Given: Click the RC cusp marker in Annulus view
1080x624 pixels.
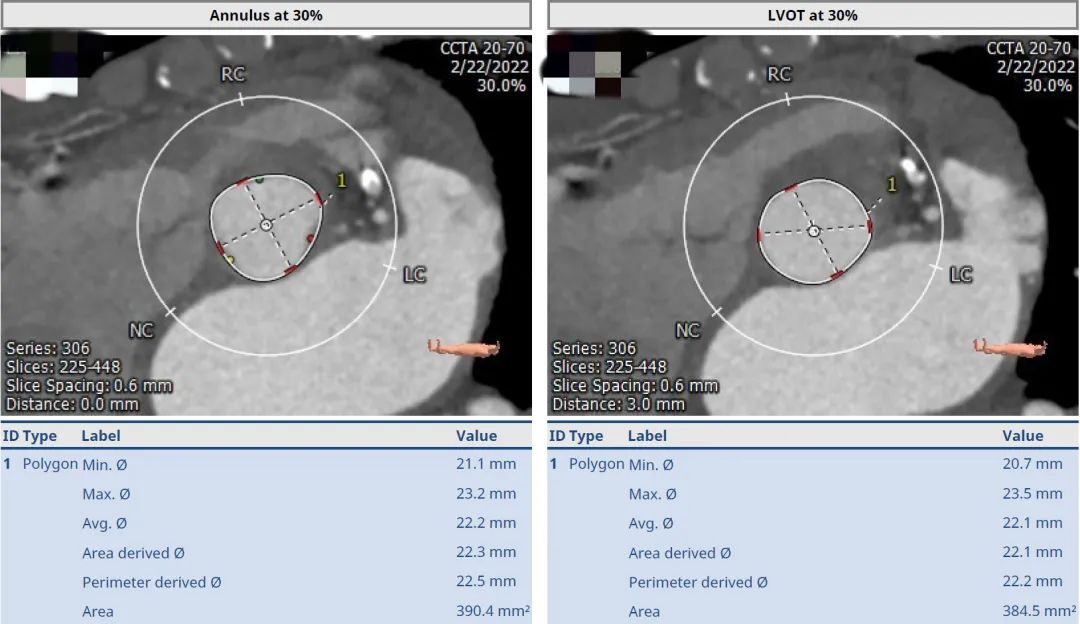Looking at the screenshot, I should 233,76.
